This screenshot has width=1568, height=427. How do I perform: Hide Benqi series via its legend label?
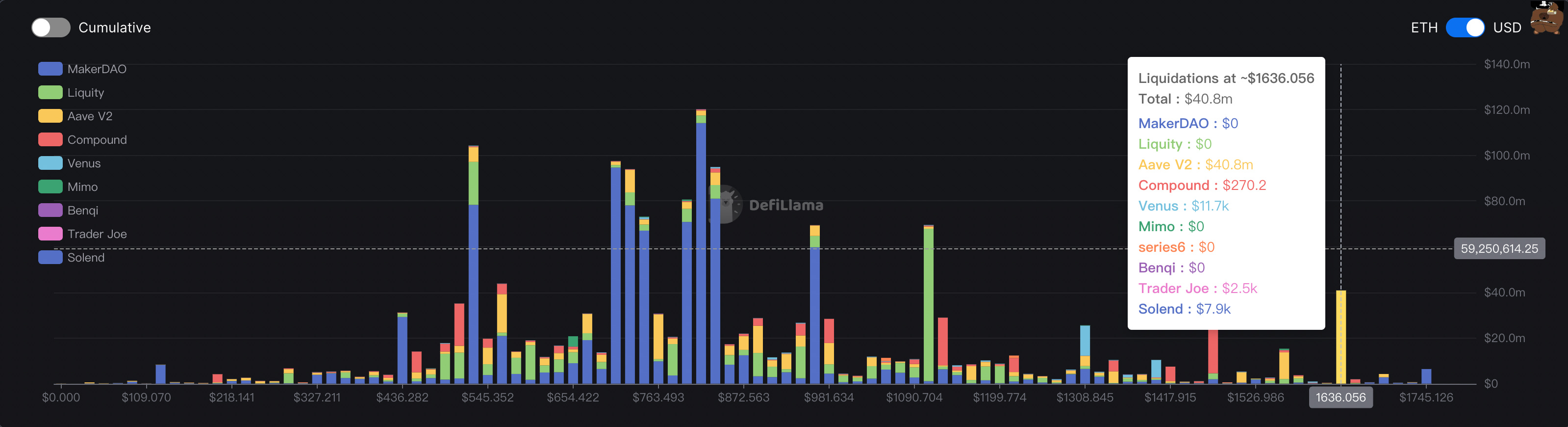83,210
